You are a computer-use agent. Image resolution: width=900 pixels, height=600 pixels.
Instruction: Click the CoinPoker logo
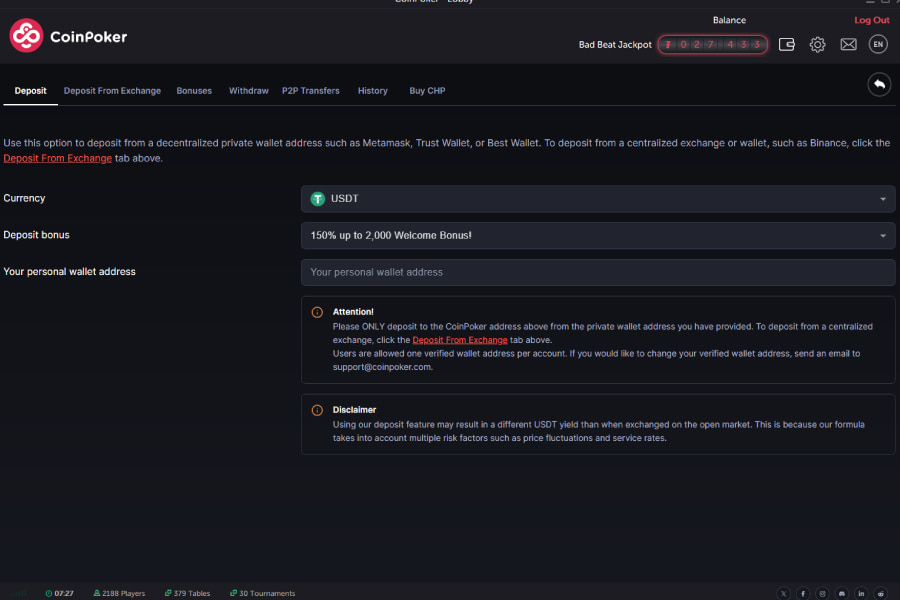point(68,37)
